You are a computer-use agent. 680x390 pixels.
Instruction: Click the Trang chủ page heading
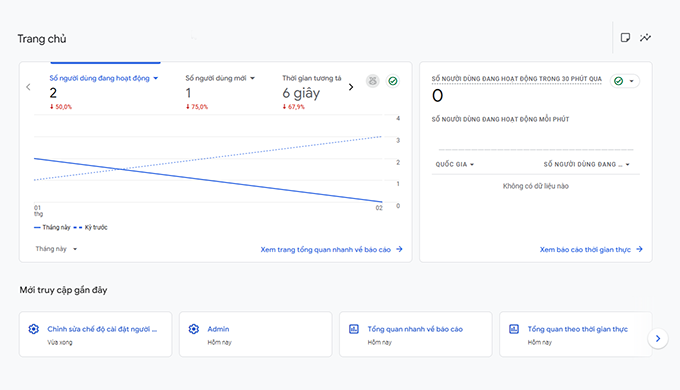pyautogui.click(x=42, y=39)
